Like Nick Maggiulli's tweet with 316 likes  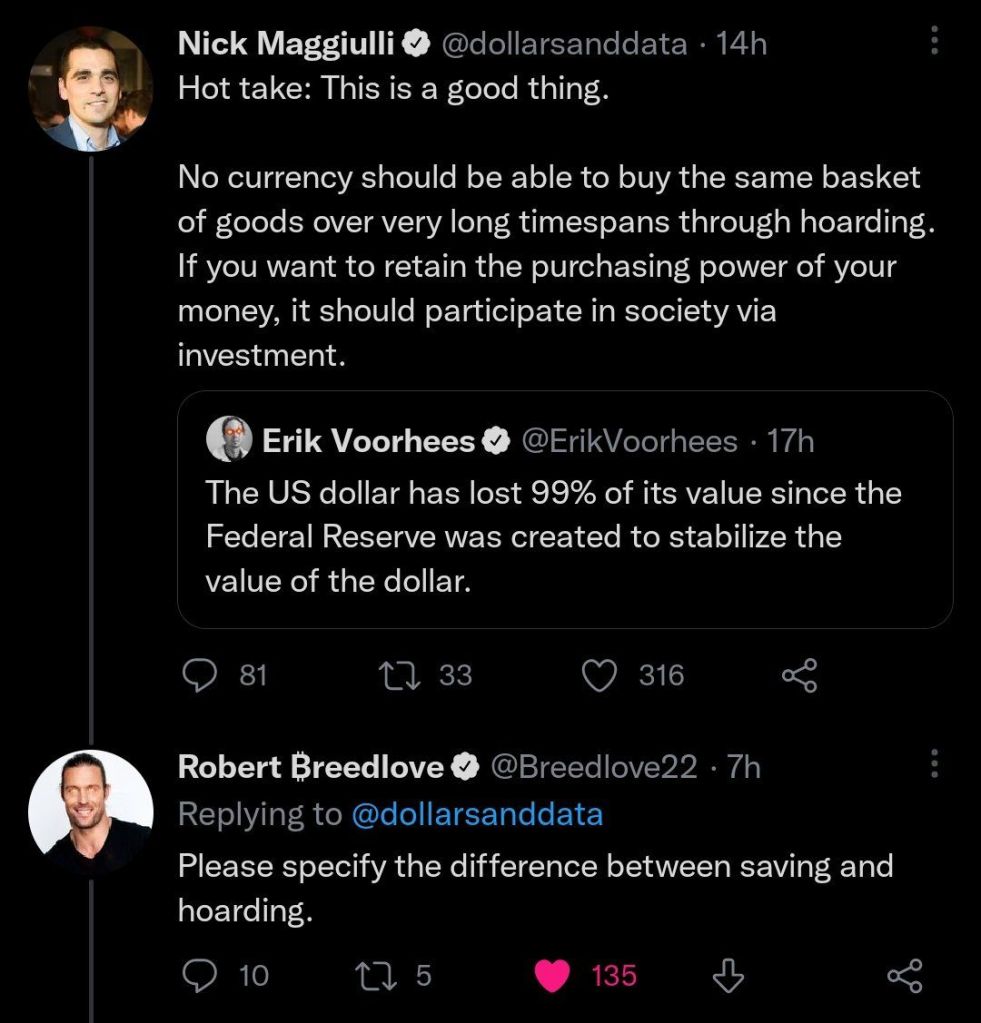coord(599,676)
